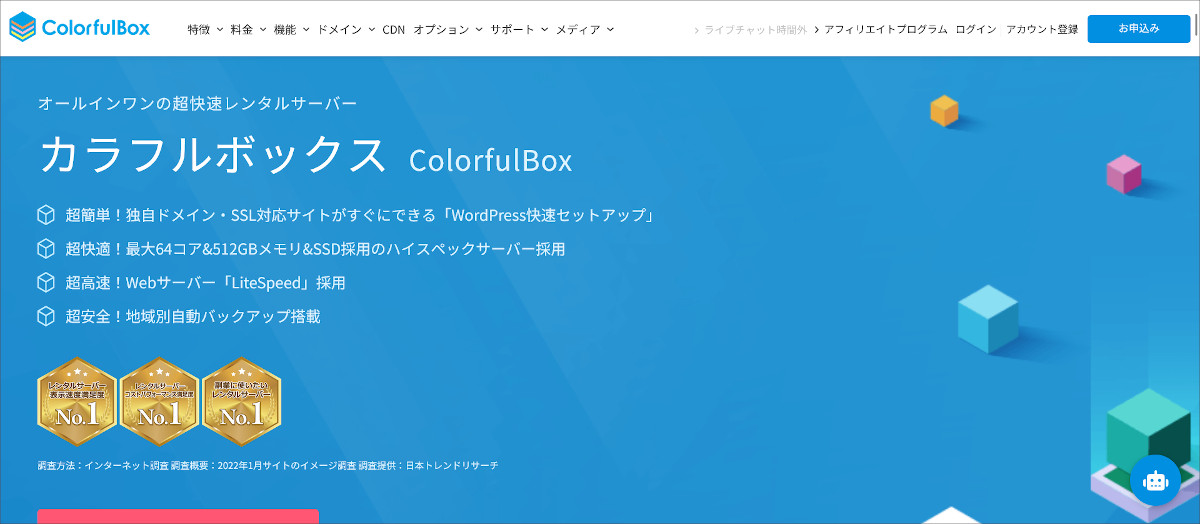Click the cube icon beside 超快適 line
Image resolution: width=1200 pixels, height=524 pixels.
[x=46, y=248]
